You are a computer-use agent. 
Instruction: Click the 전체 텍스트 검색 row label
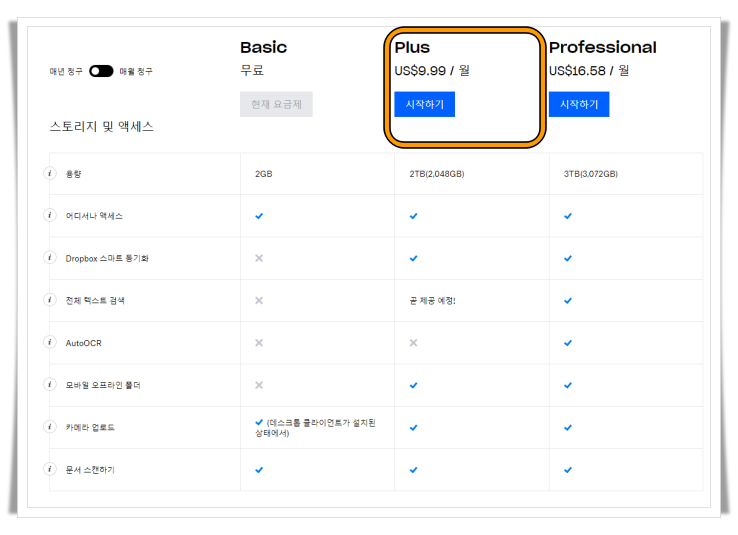point(95,301)
